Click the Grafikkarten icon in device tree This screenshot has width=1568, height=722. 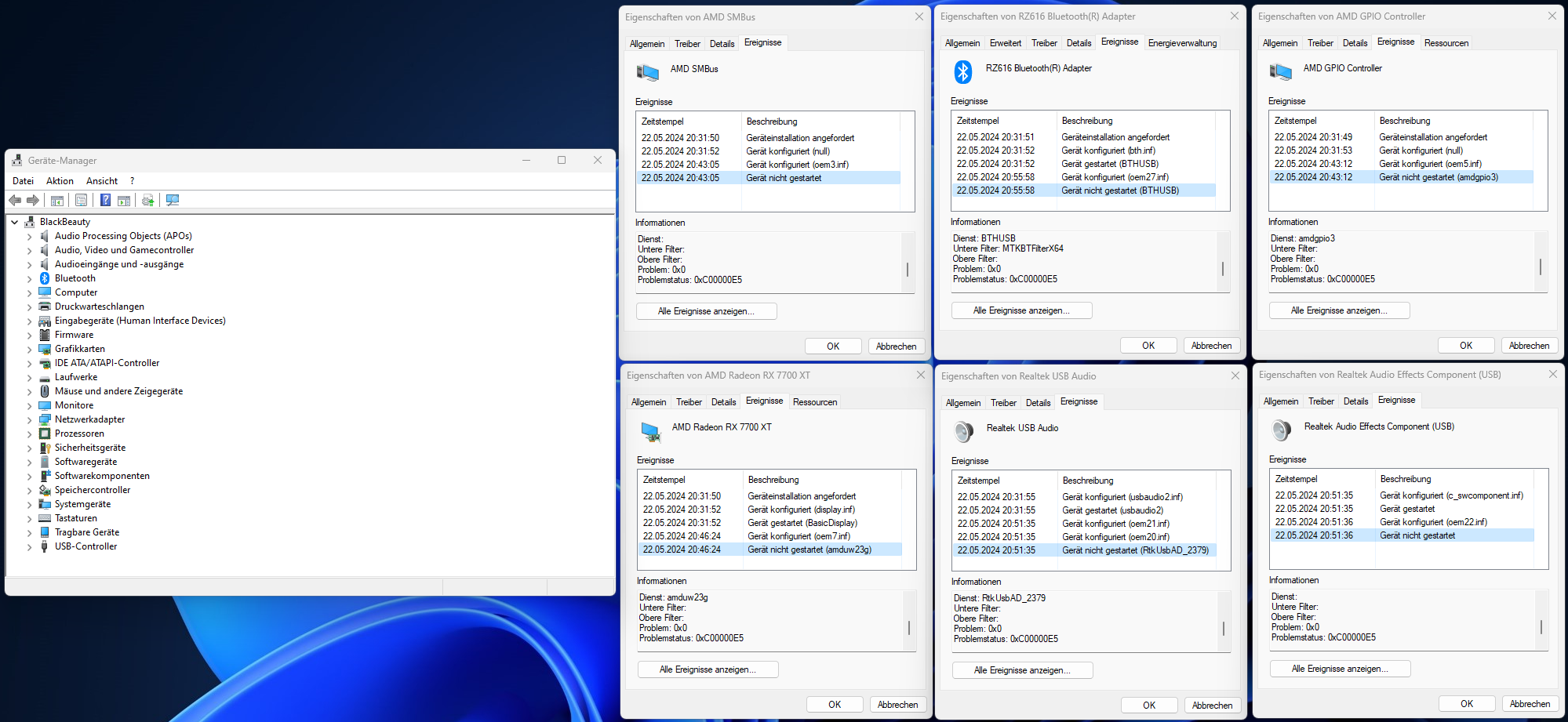click(45, 349)
